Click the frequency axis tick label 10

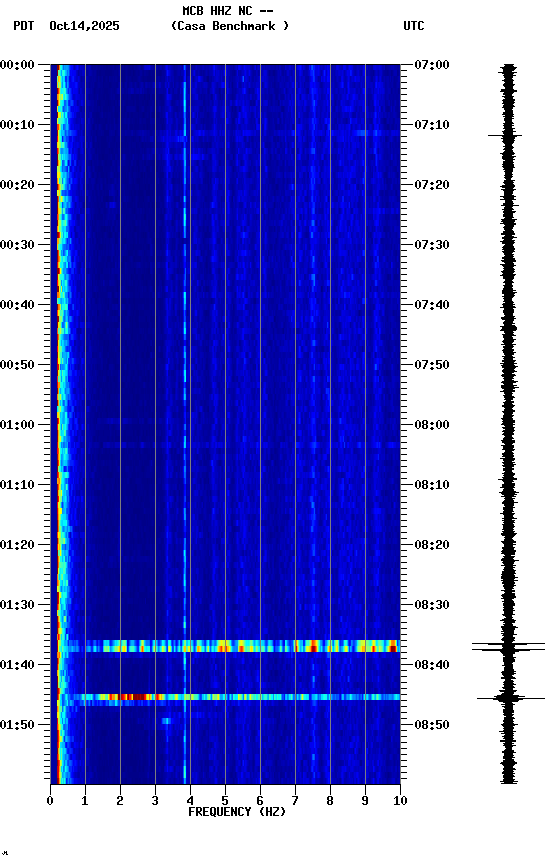[400, 801]
